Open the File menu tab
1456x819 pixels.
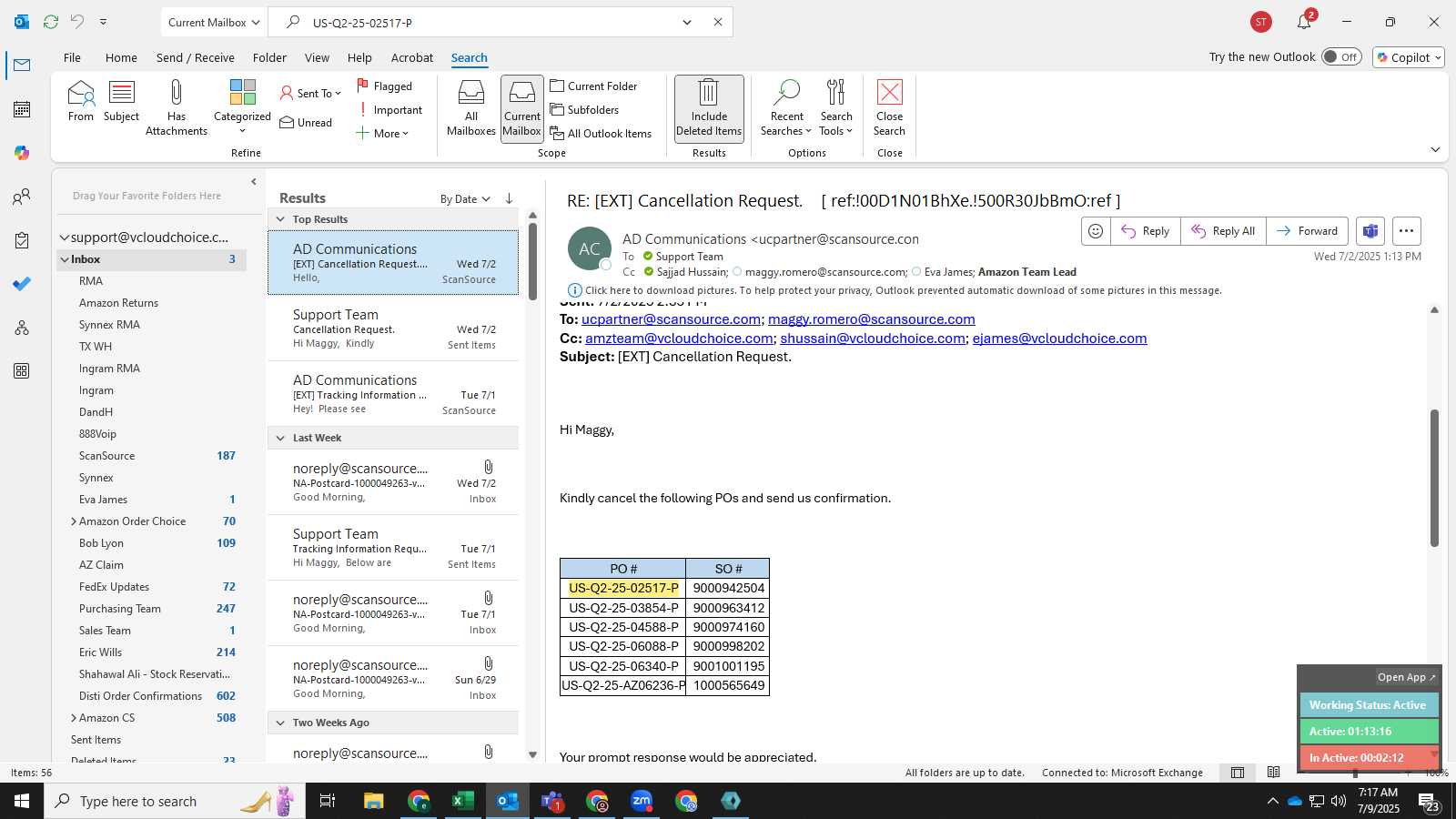pyautogui.click(x=72, y=57)
